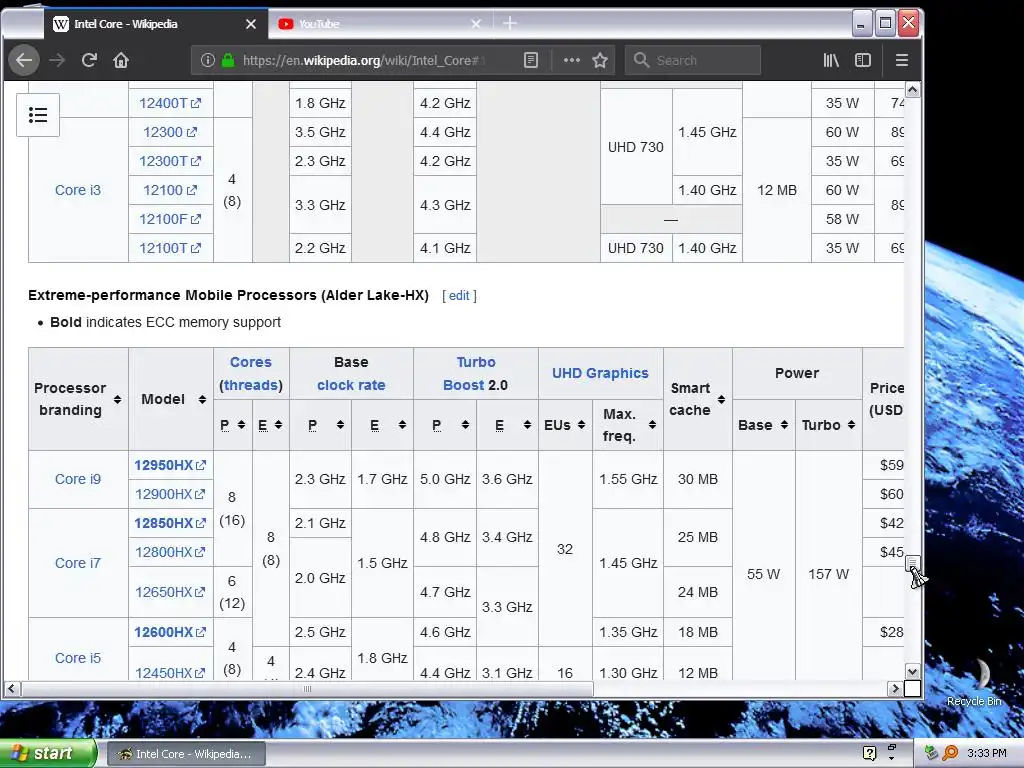Close the Intel Core Wikipedia tab

[251, 24]
